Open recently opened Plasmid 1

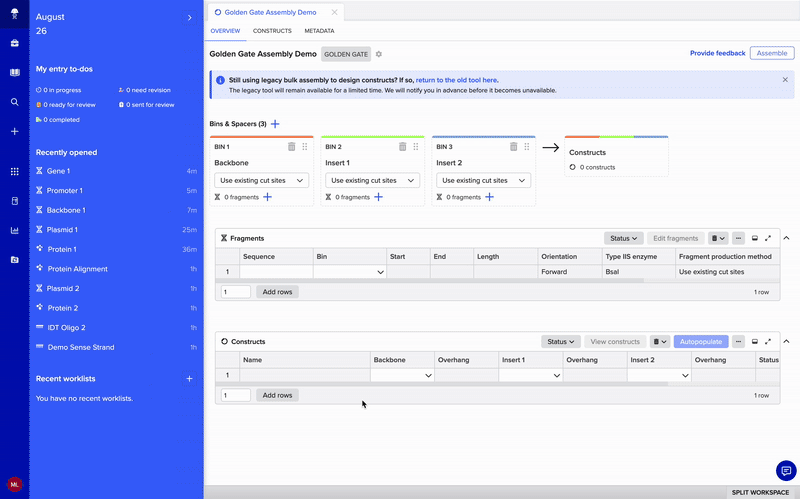[62, 230]
